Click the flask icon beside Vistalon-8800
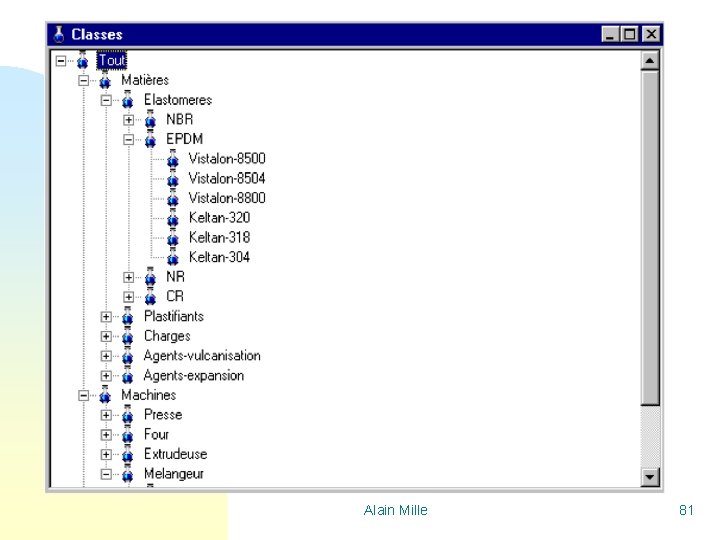Viewport: 720px width, 540px height. (173, 199)
